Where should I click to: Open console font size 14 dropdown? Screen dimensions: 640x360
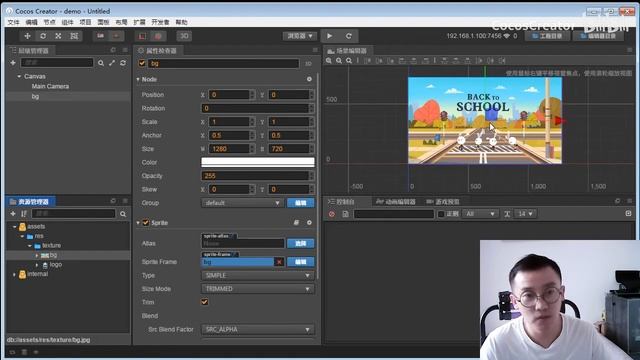(x=525, y=214)
